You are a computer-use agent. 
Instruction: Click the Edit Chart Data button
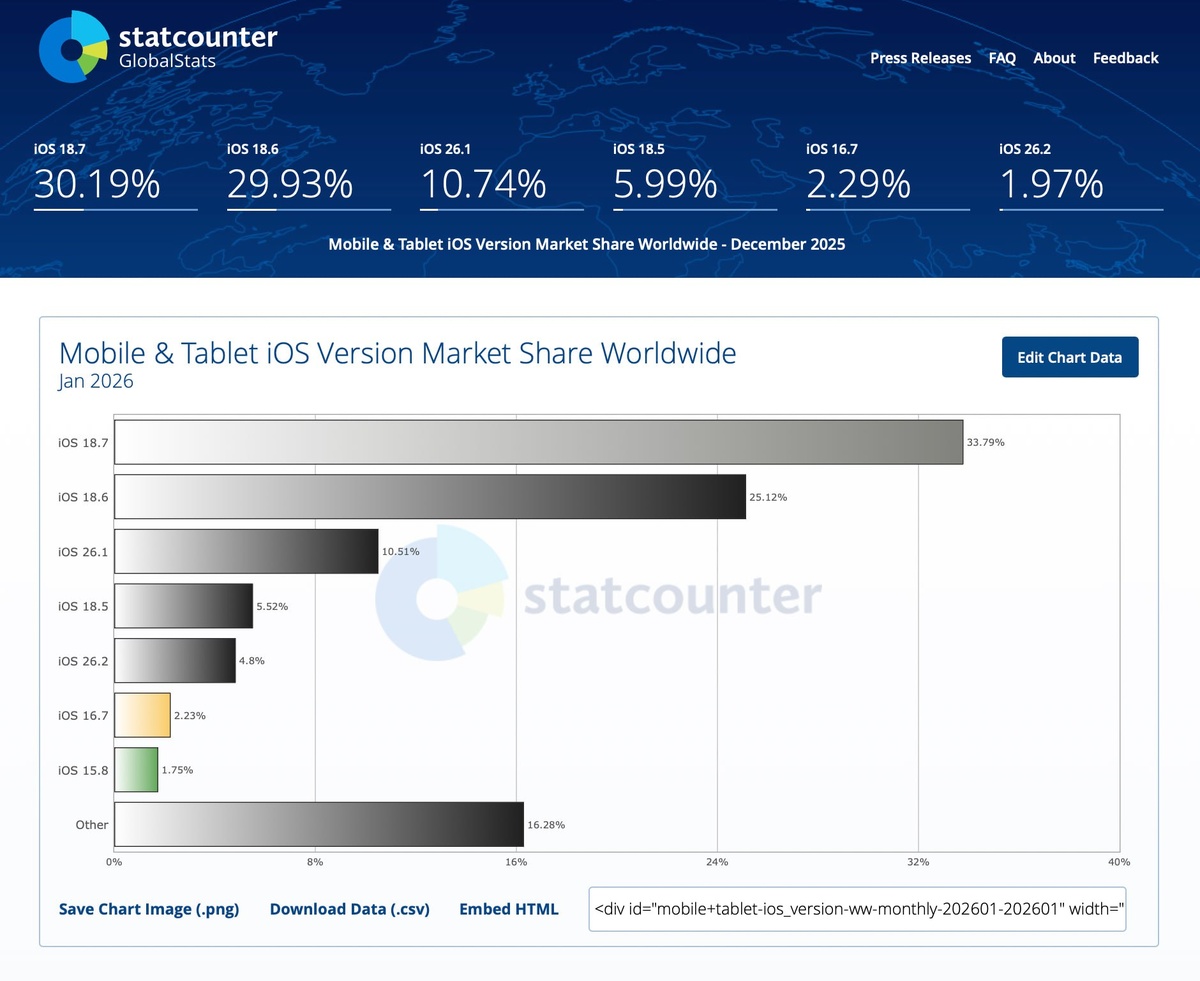(x=1070, y=357)
